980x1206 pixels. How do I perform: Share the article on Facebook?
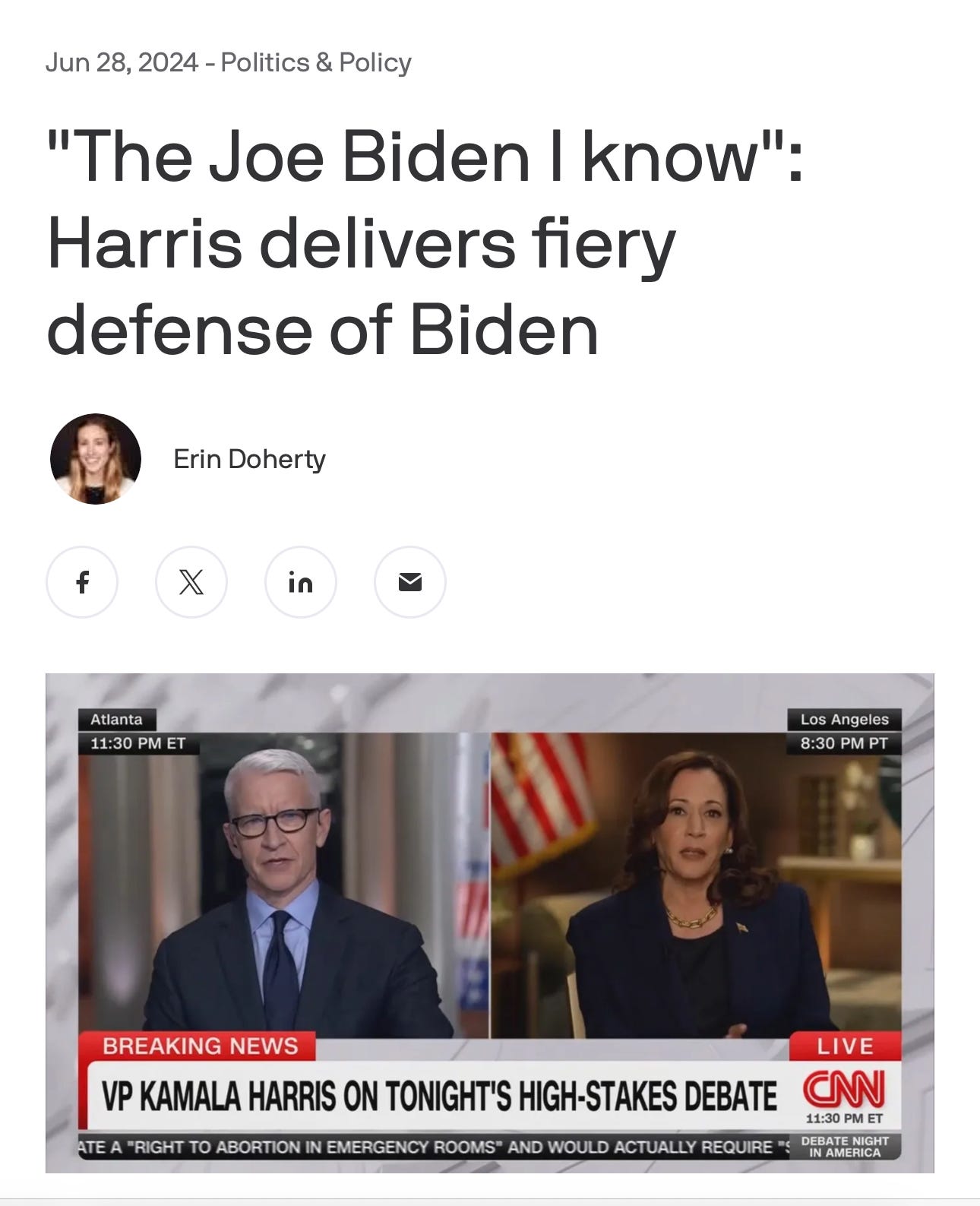pyautogui.click(x=82, y=582)
